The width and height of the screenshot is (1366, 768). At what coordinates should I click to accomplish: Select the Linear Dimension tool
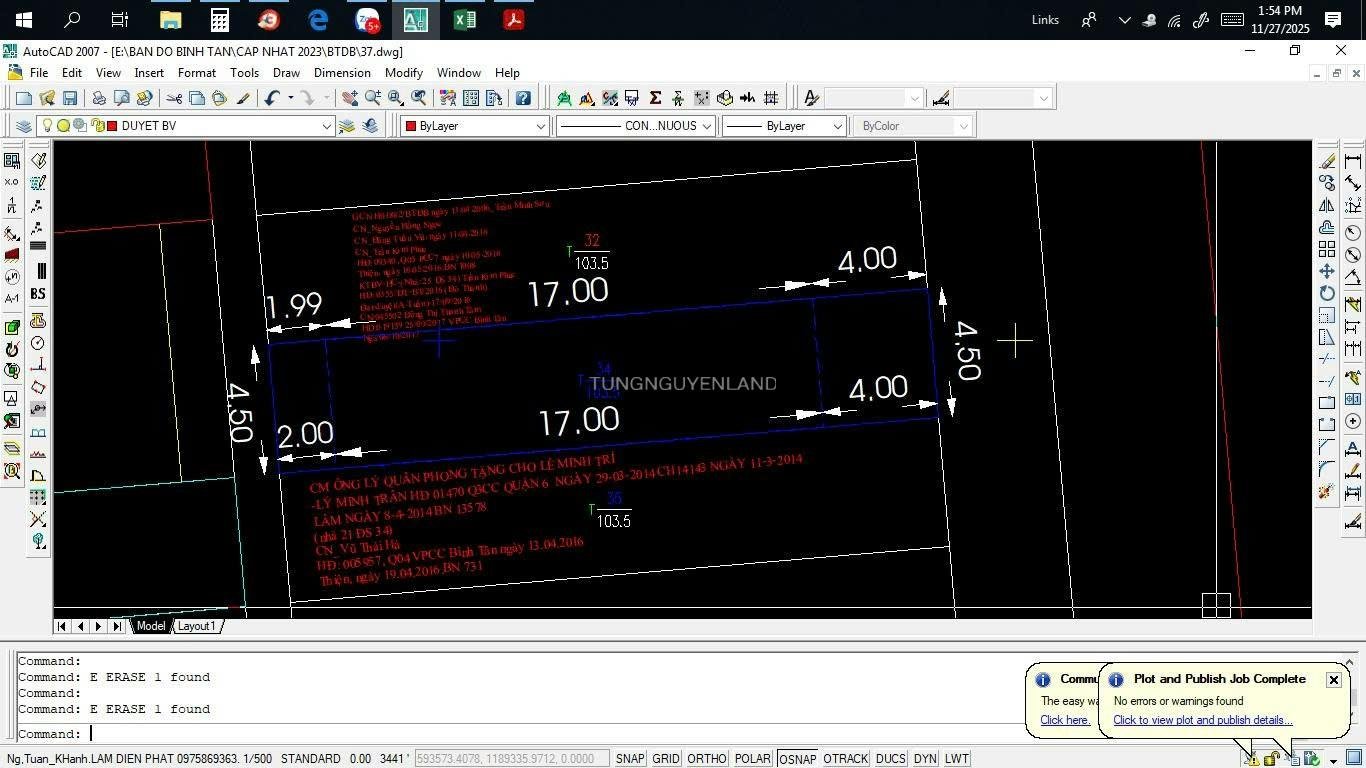pos(1353,161)
